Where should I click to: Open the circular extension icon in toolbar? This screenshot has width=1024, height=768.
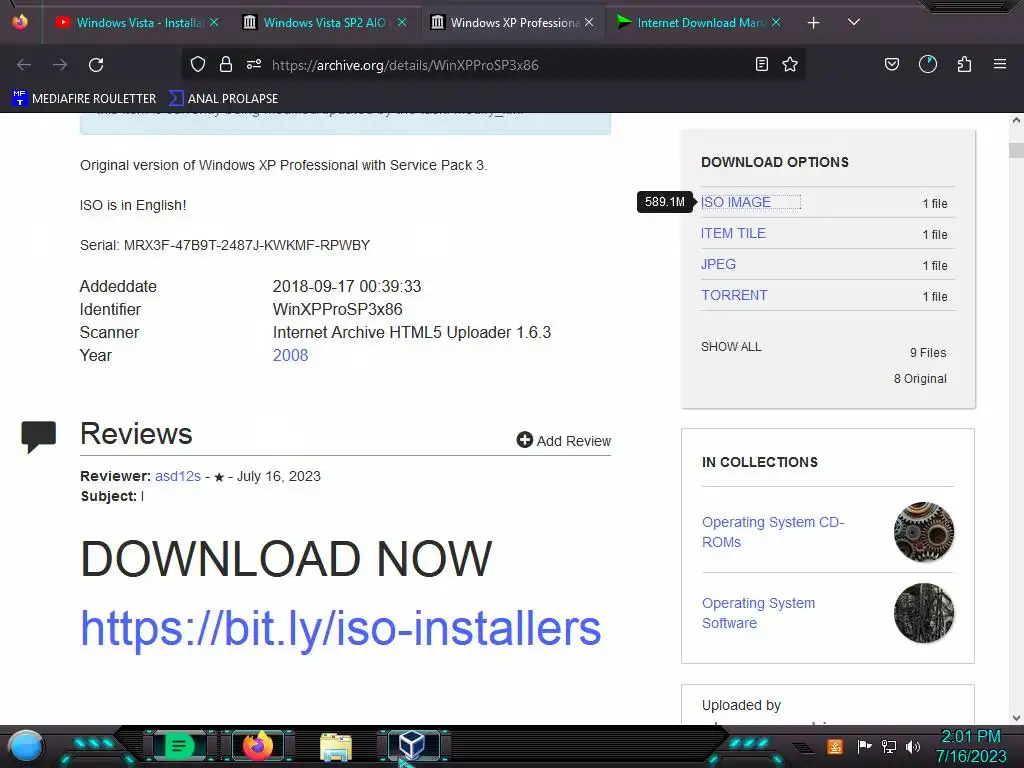[928, 64]
